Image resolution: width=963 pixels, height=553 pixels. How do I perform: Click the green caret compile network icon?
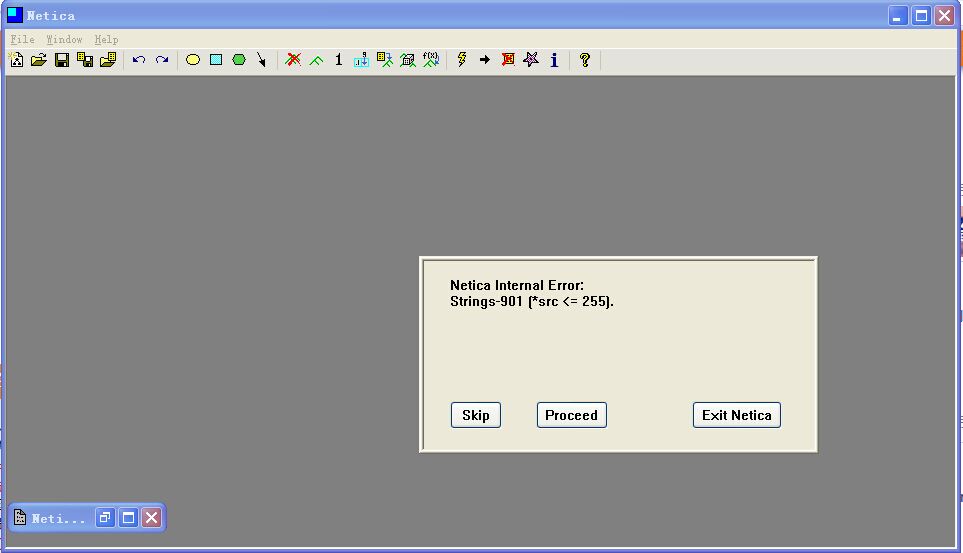pyautogui.click(x=316, y=60)
